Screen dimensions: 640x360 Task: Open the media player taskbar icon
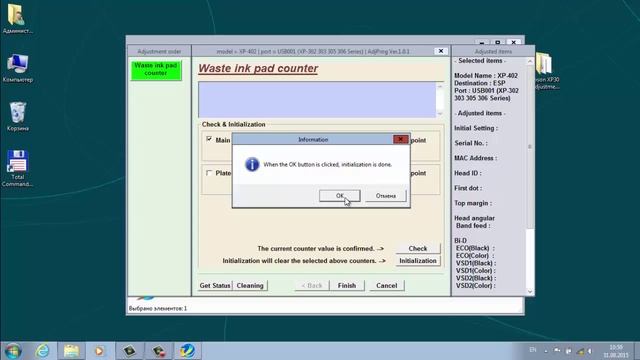tap(99, 351)
